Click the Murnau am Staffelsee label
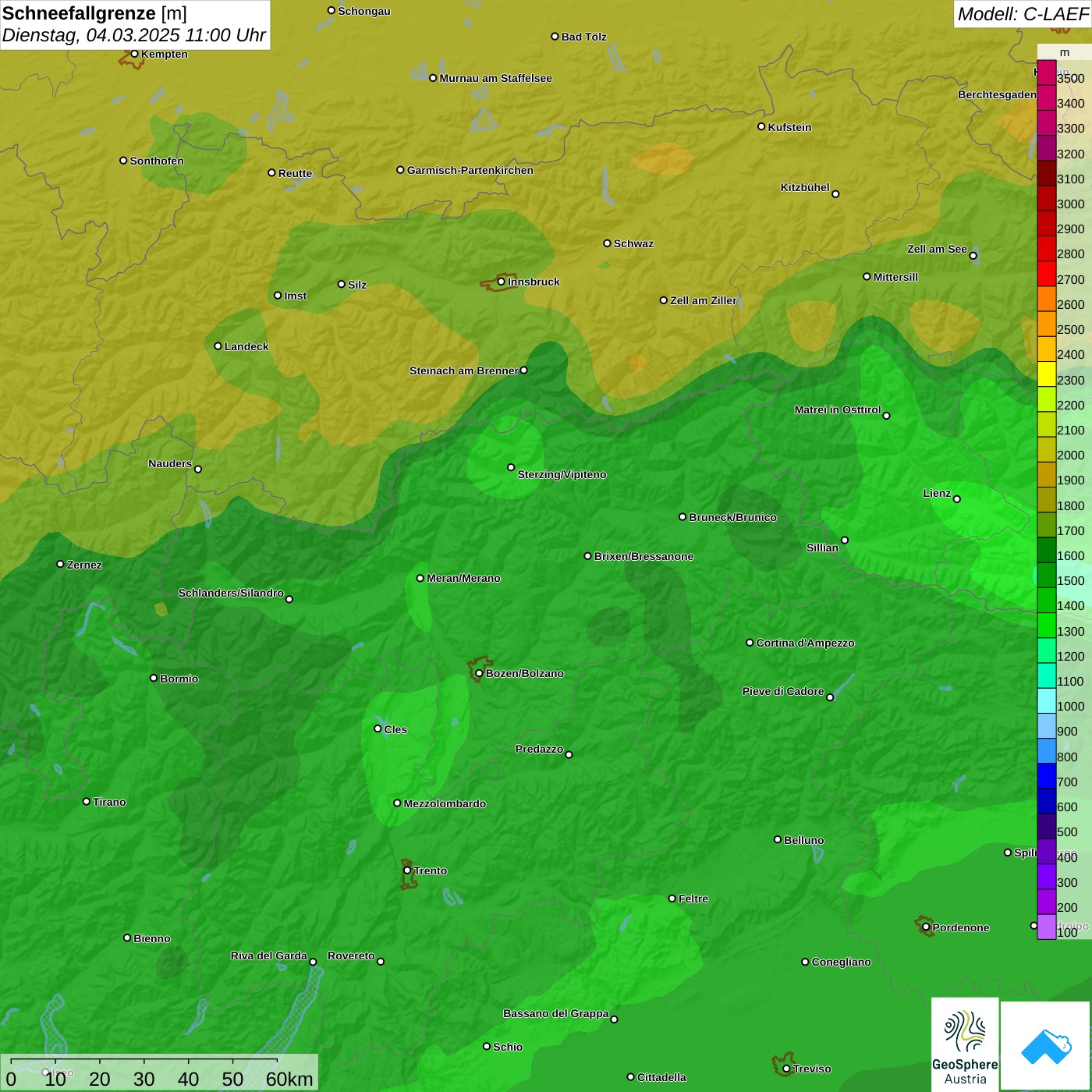1092x1092 pixels. (x=495, y=78)
